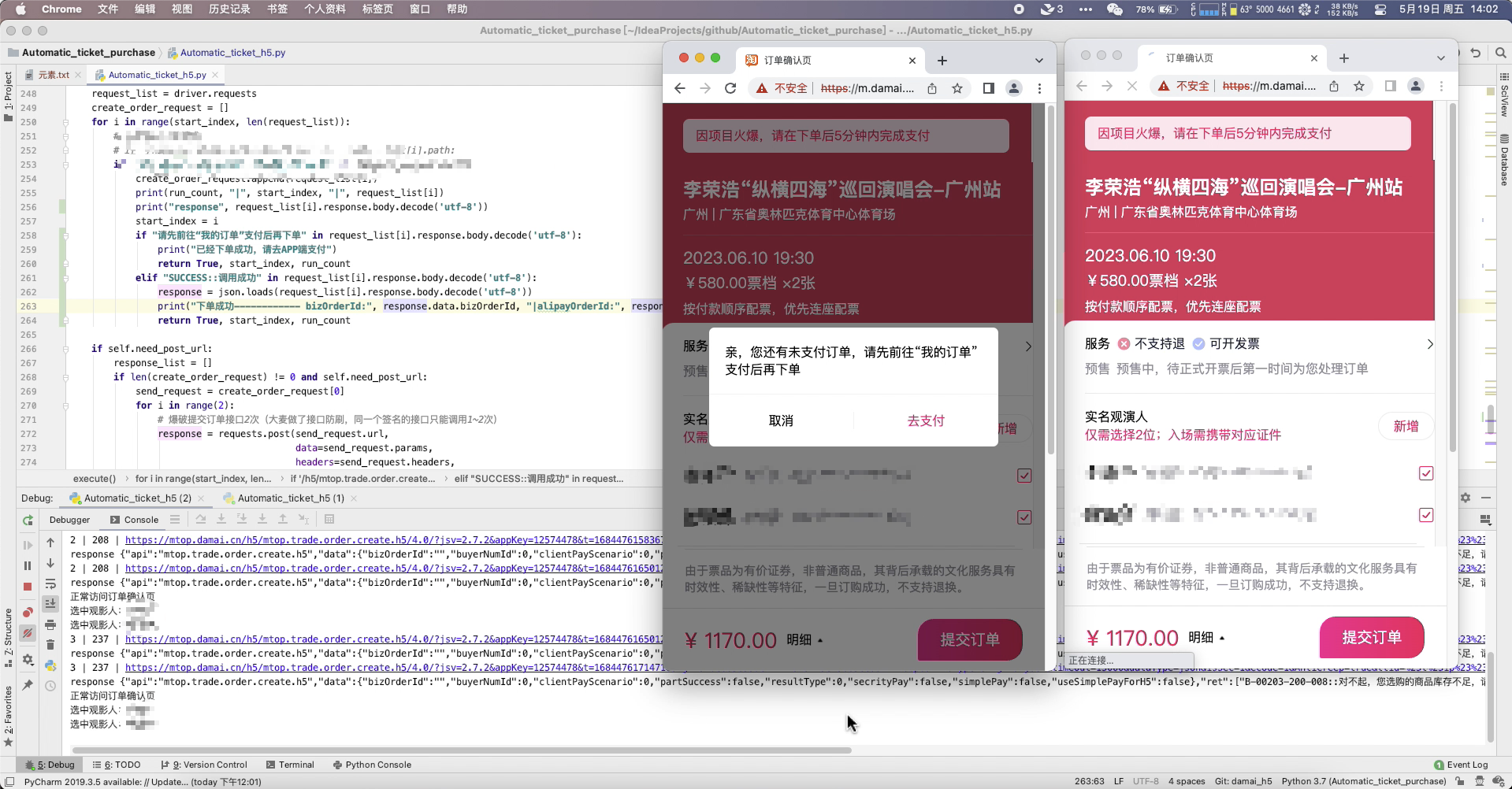Open the 9: Version Control tool window
Image resolution: width=1512 pixels, height=789 pixels.
(x=204, y=765)
